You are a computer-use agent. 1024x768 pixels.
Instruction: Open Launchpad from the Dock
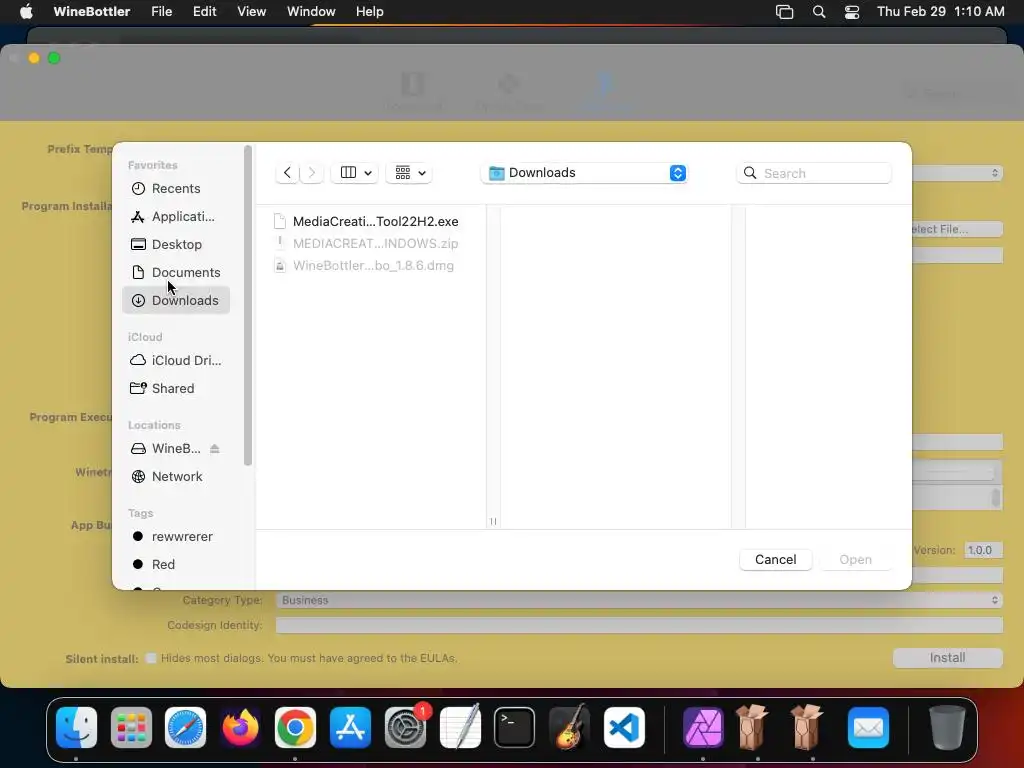[x=131, y=728]
